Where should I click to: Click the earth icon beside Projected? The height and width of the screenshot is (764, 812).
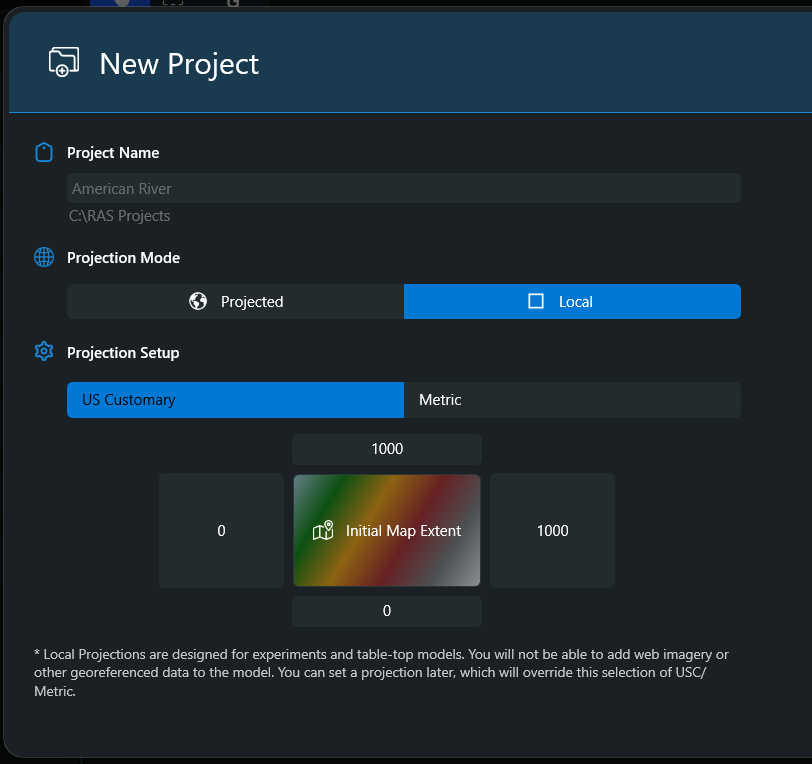(198, 302)
